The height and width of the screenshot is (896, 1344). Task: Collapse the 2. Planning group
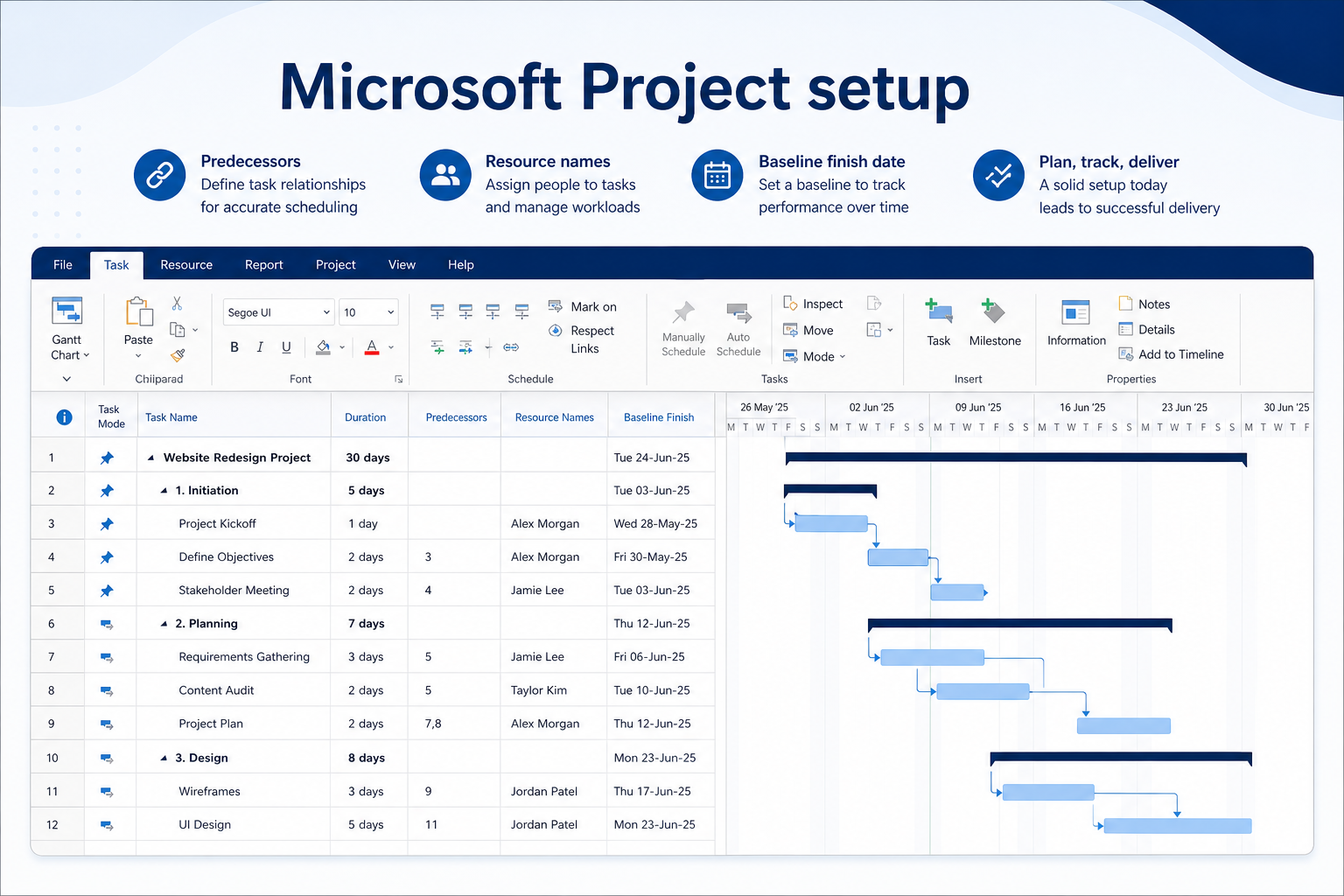164,624
